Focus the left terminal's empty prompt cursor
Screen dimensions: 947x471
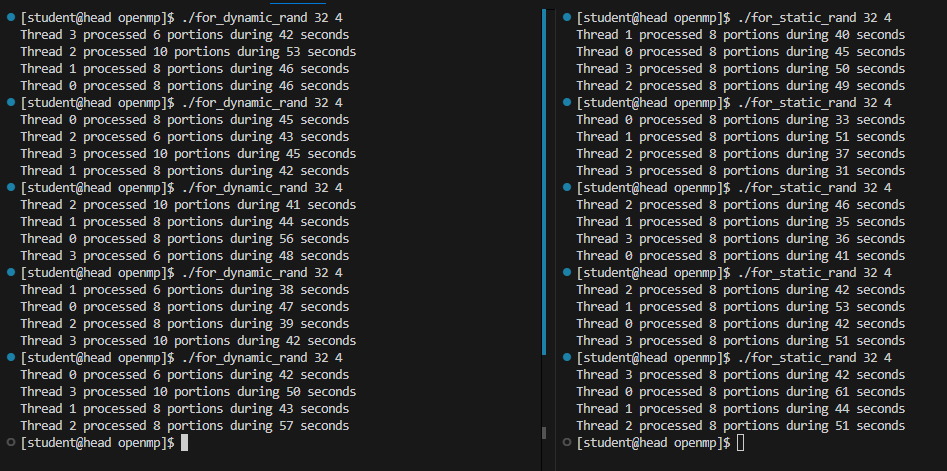[x=184, y=442]
